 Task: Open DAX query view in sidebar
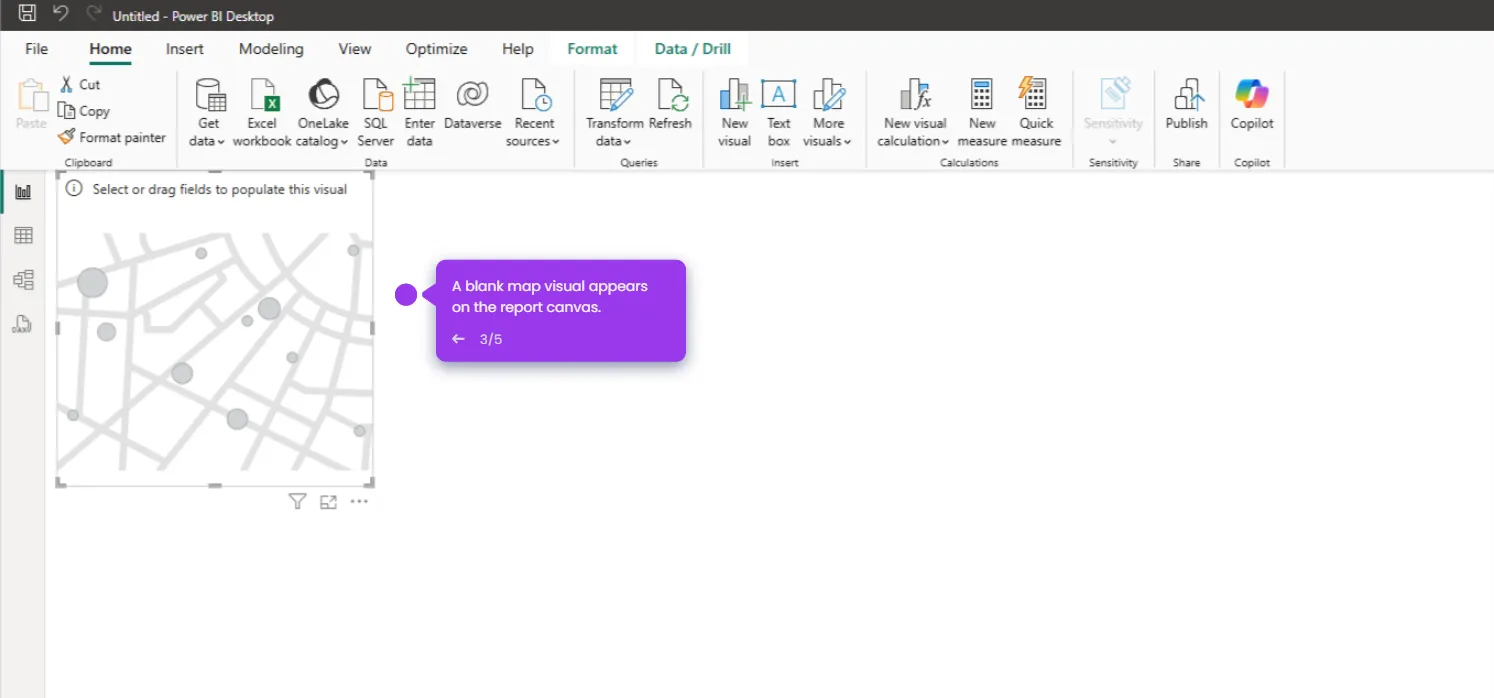23,323
